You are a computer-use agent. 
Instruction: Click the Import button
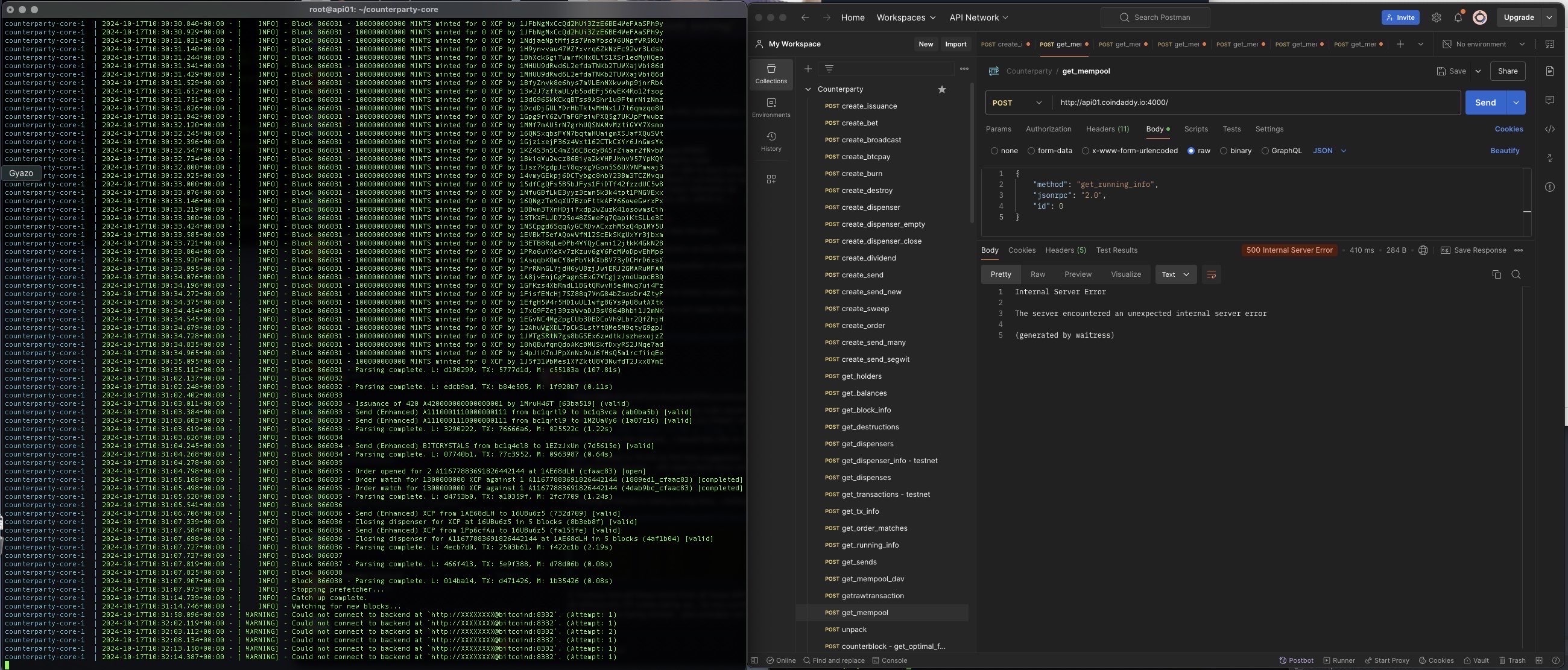[955, 44]
